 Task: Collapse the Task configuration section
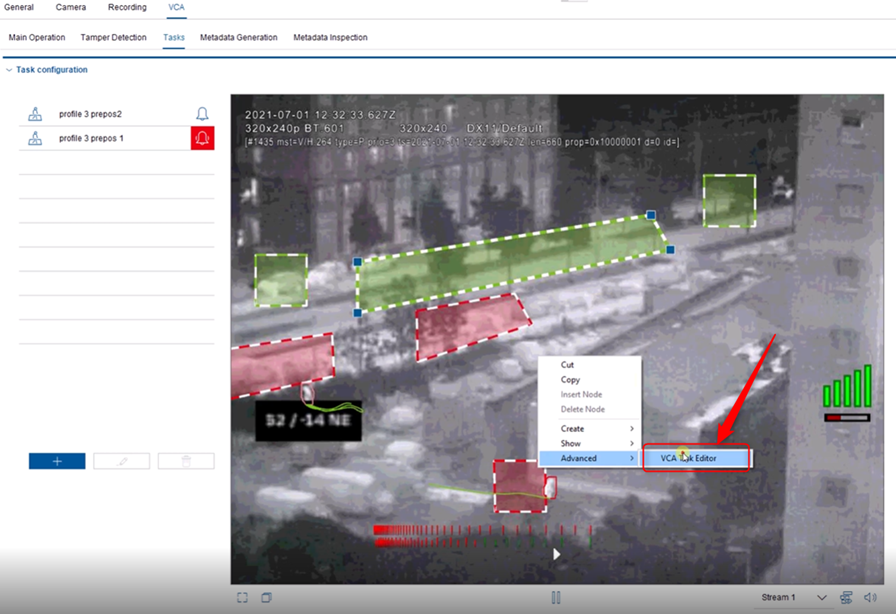click(9, 70)
